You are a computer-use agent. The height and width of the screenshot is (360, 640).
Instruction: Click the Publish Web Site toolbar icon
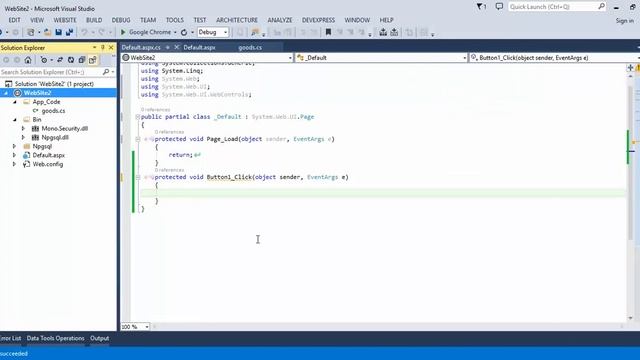pyautogui.click(x=394, y=32)
